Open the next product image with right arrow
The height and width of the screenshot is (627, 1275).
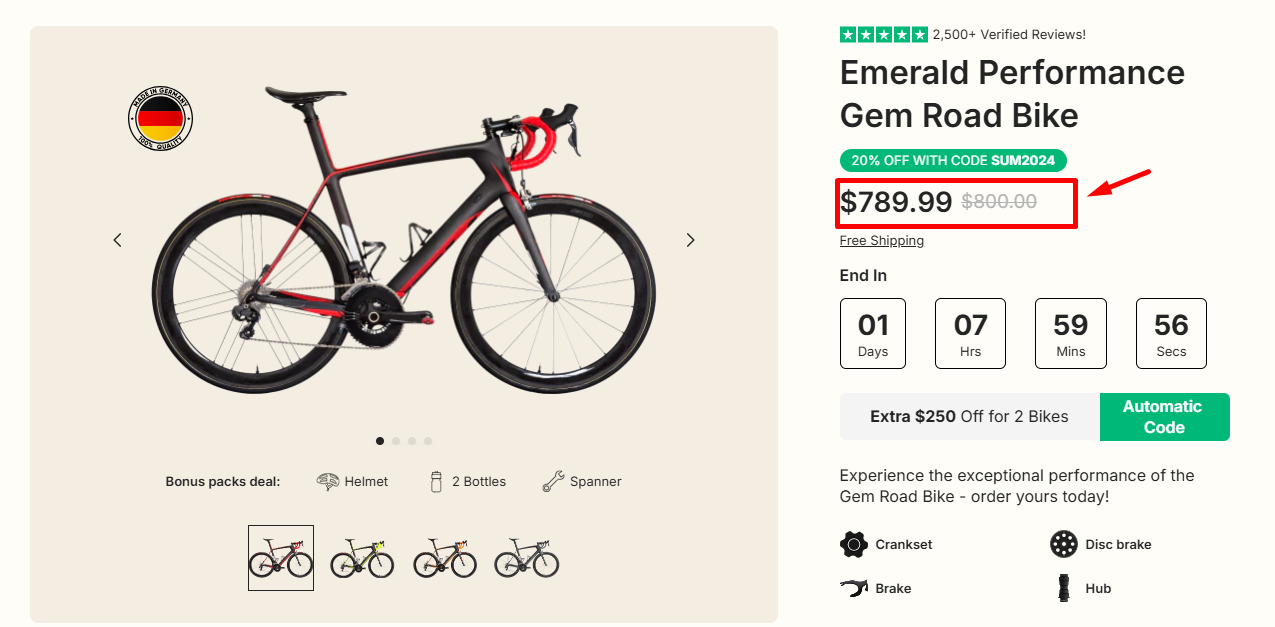click(690, 240)
